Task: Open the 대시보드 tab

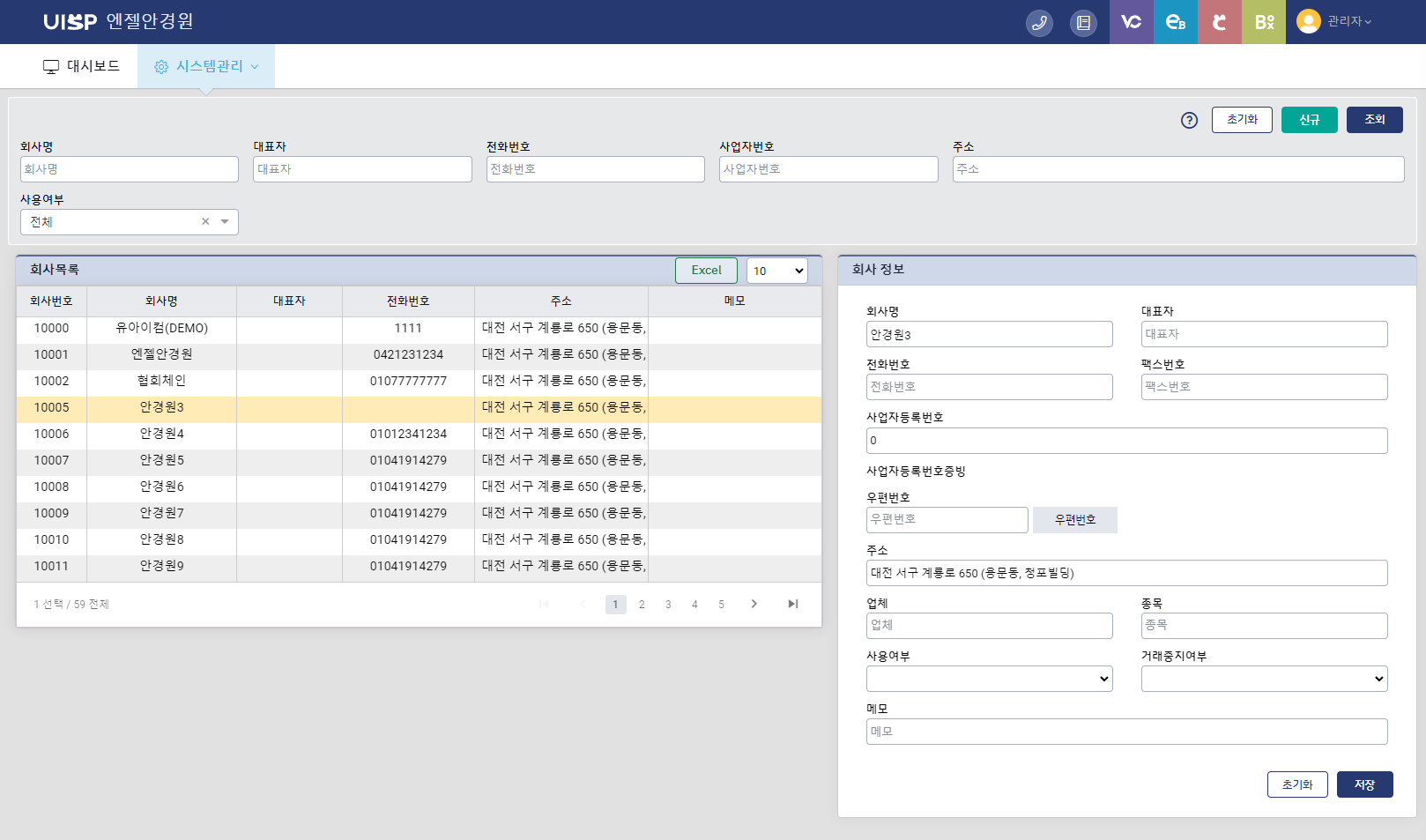Action: [x=81, y=66]
